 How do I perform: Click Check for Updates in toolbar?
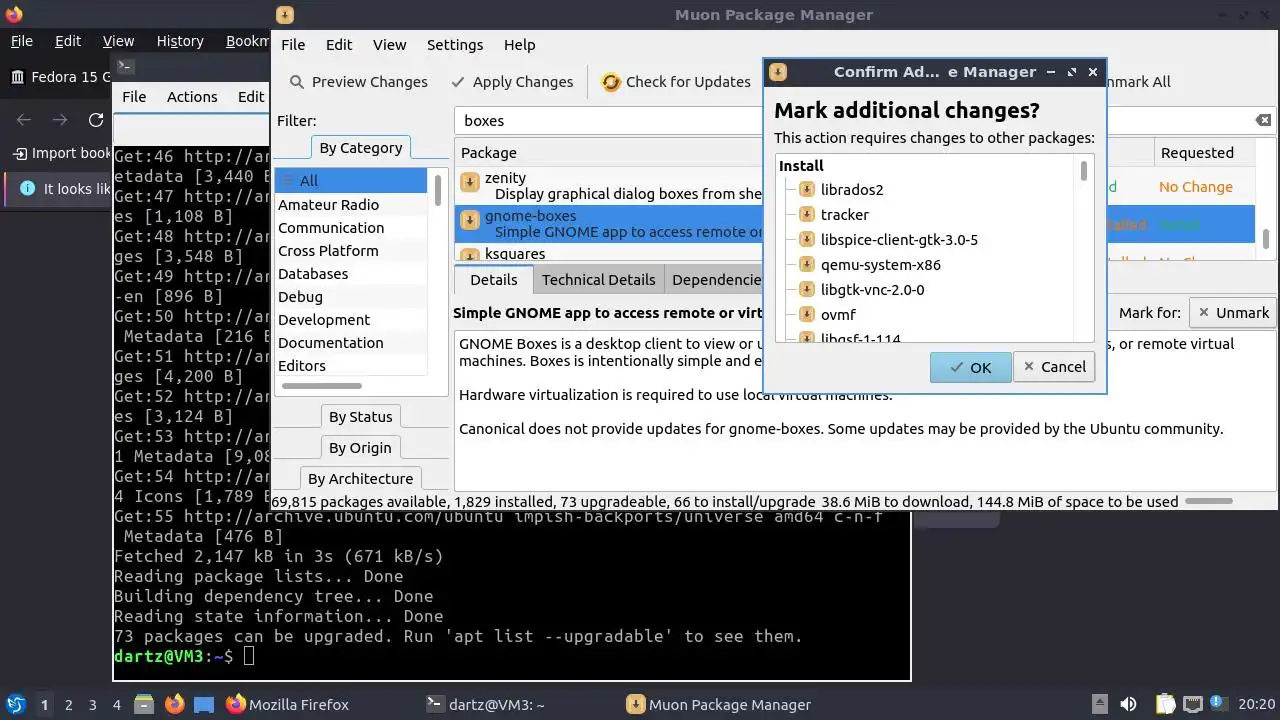coord(676,82)
